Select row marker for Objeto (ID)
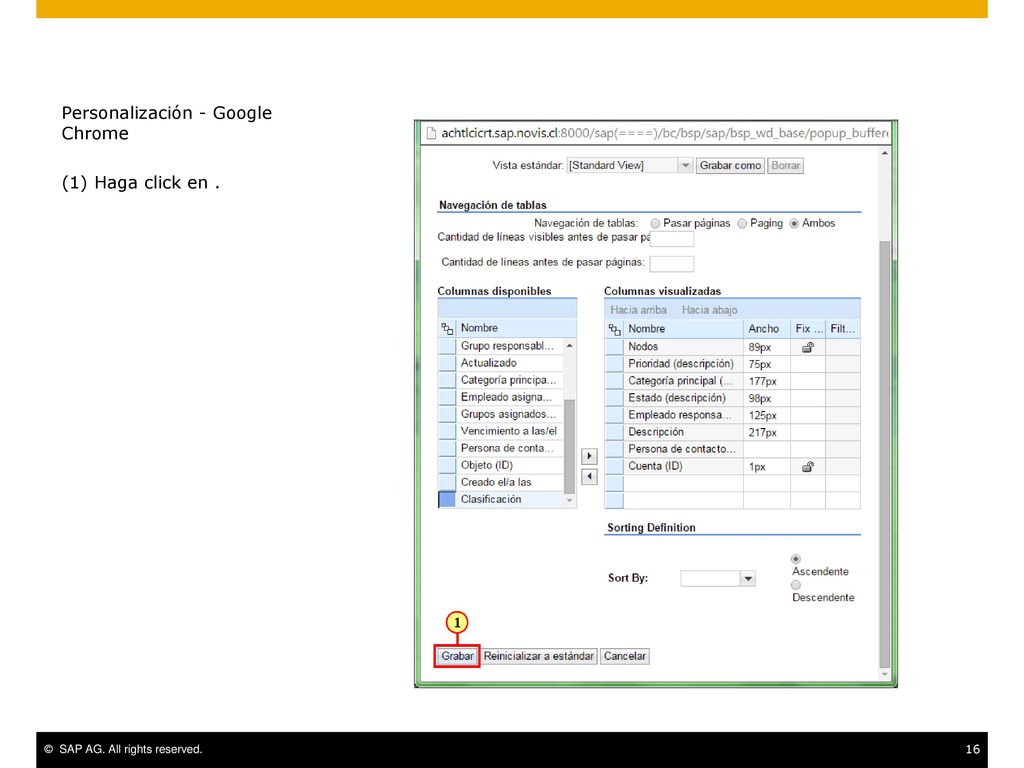 (447, 466)
